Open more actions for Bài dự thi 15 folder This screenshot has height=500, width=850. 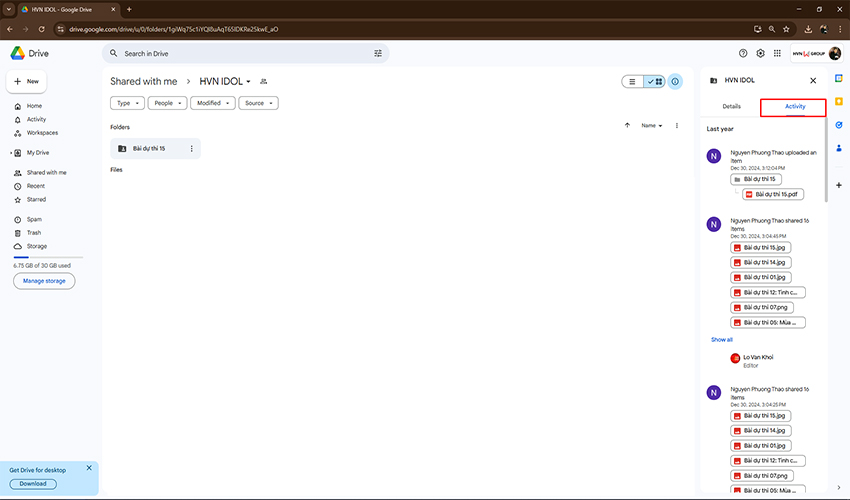pyautogui.click(x=191, y=149)
